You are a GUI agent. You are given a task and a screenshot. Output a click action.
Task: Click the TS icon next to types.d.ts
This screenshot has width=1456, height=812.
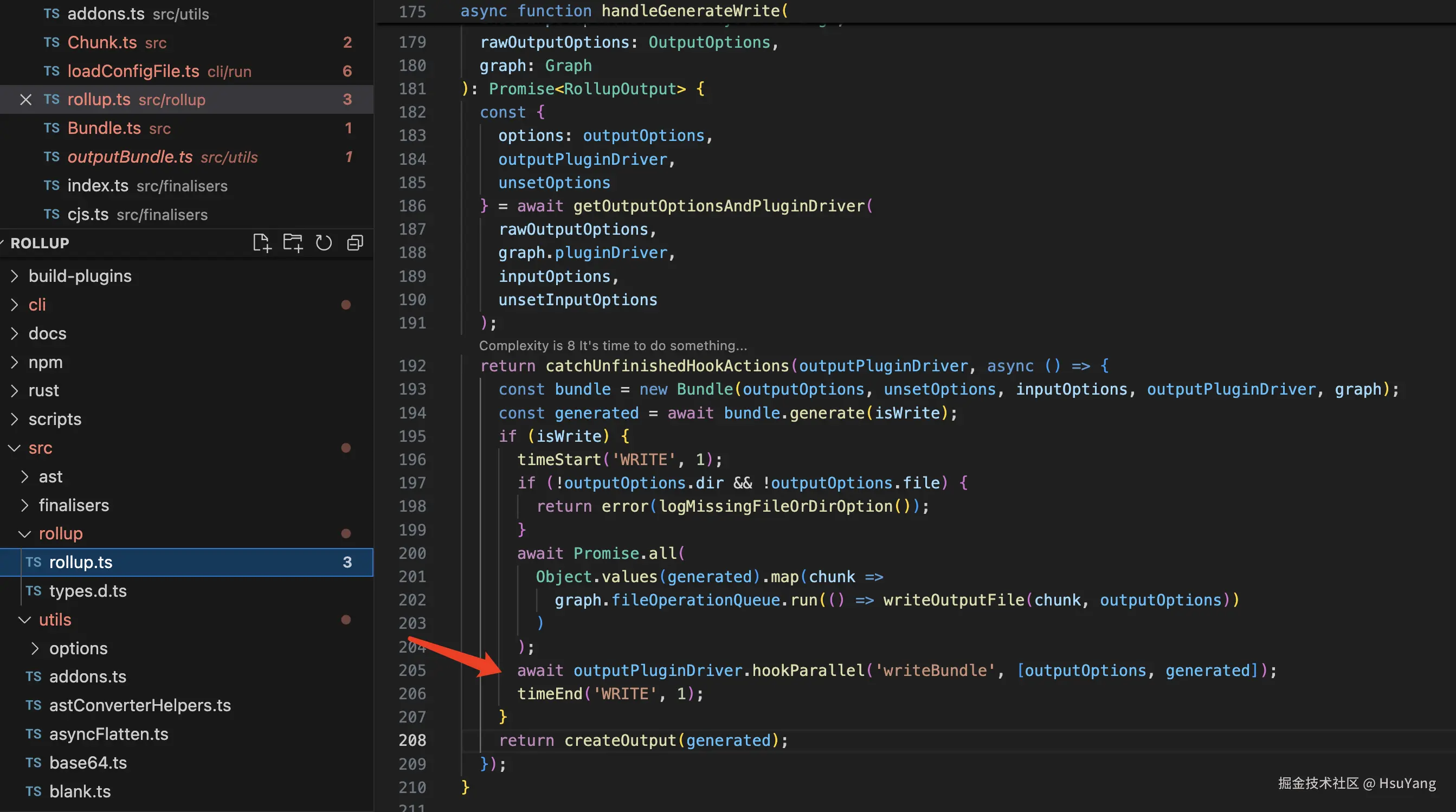[34, 591]
